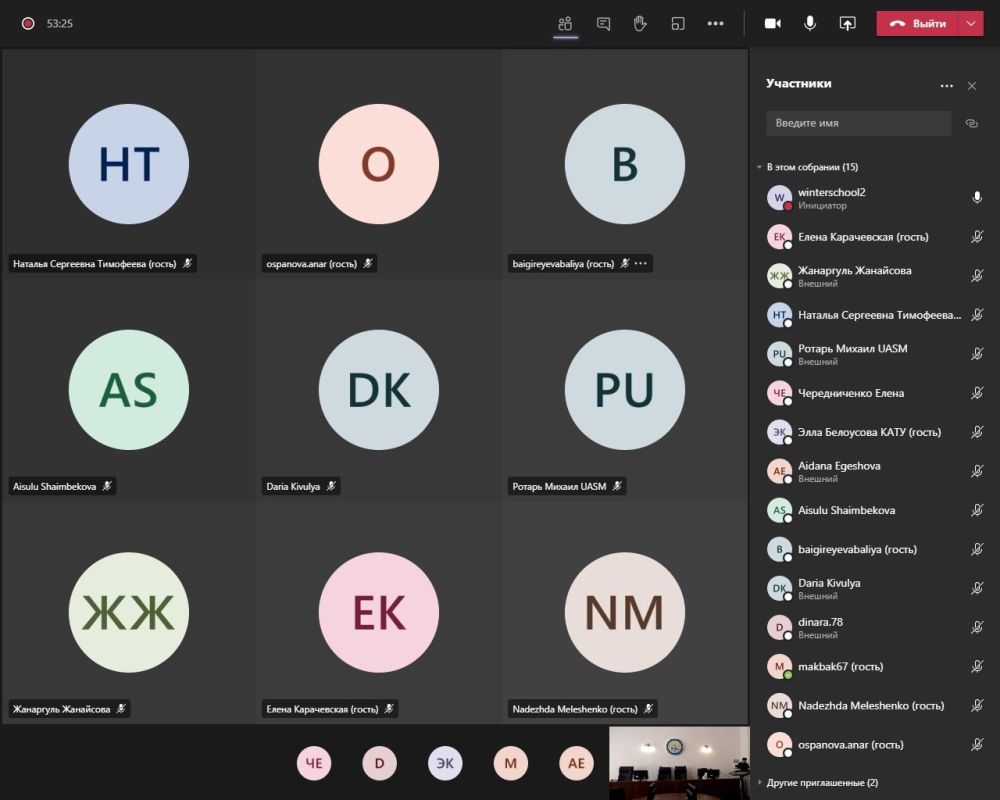Viewport: 1000px width, 800px height.
Task: Toggle the camera on or off
Action: point(772,24)
